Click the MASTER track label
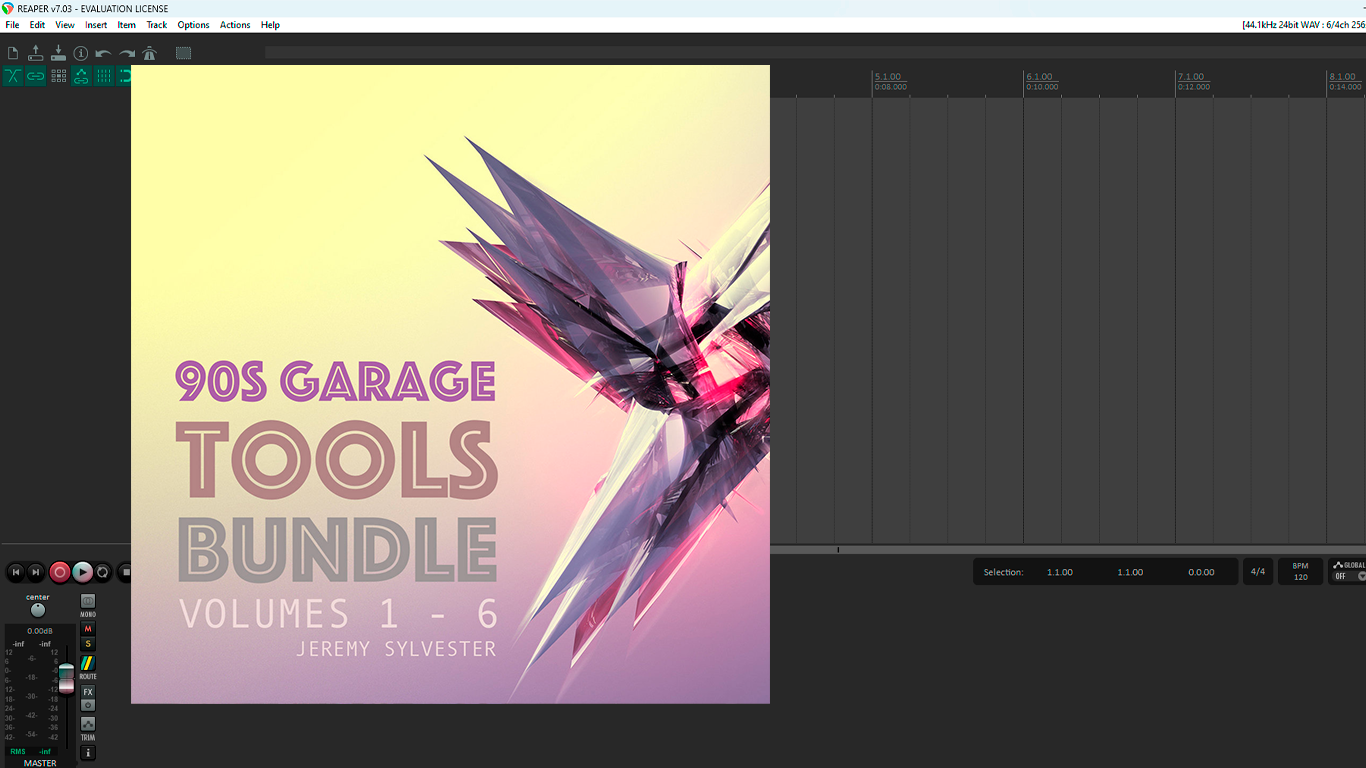The width and height of the screenshot is (1366, 768). point(40,763)
